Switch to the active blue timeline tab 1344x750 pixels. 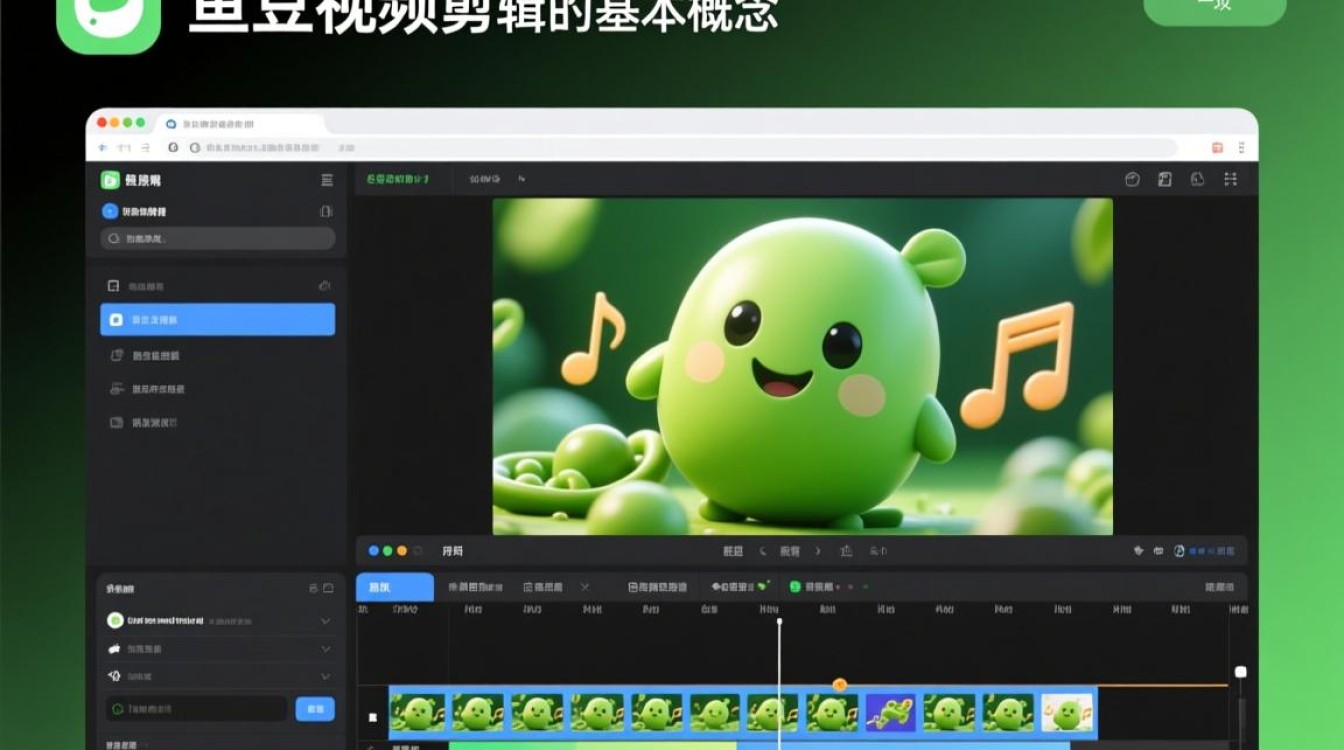pyautogui.click(x=395, y=587)
